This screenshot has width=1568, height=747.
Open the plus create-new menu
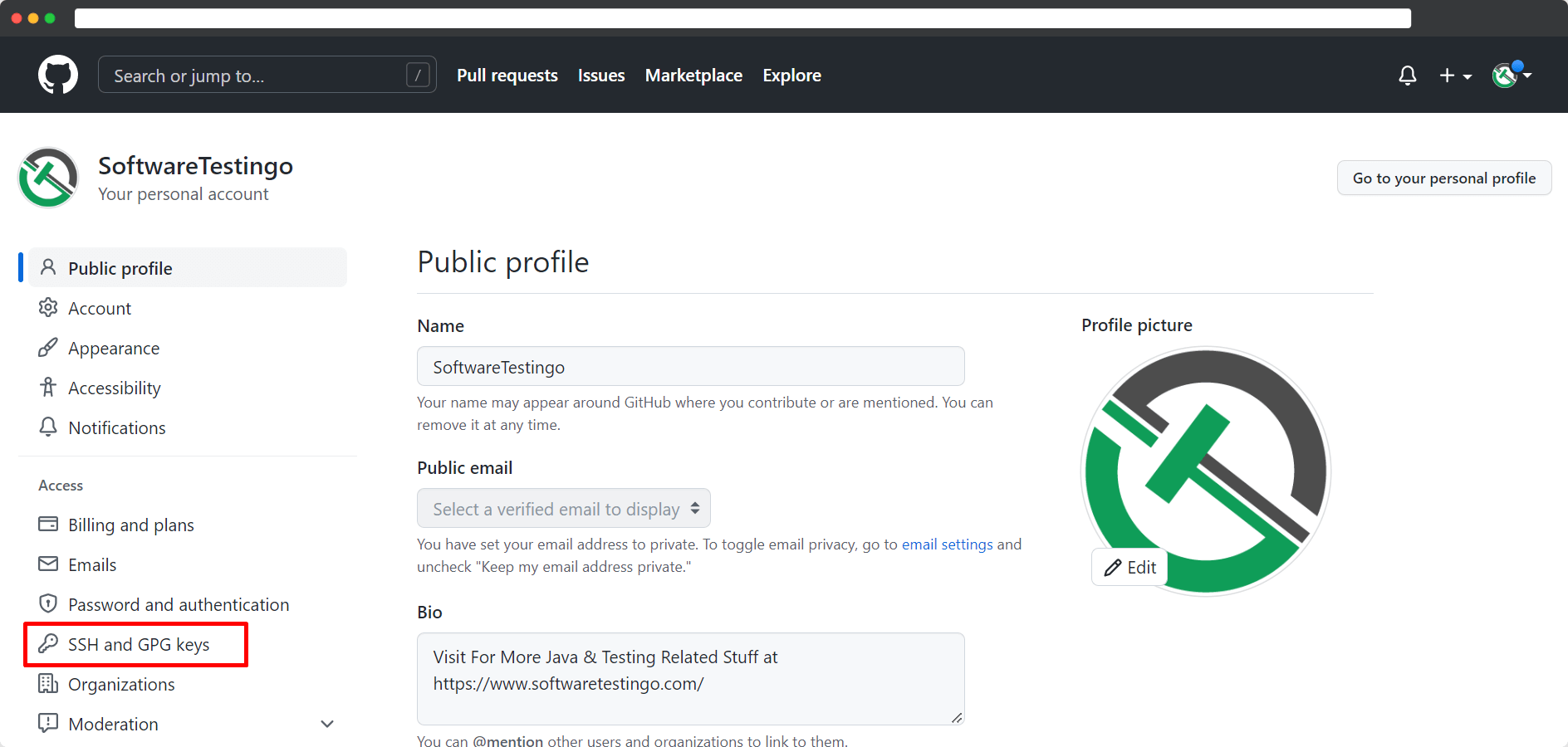click(x=1455, y=76)
